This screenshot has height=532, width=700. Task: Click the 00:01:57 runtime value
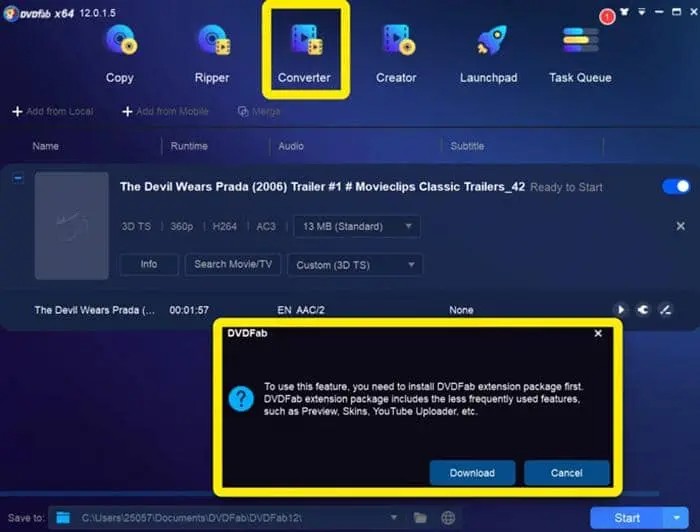(x=189, y=310)
